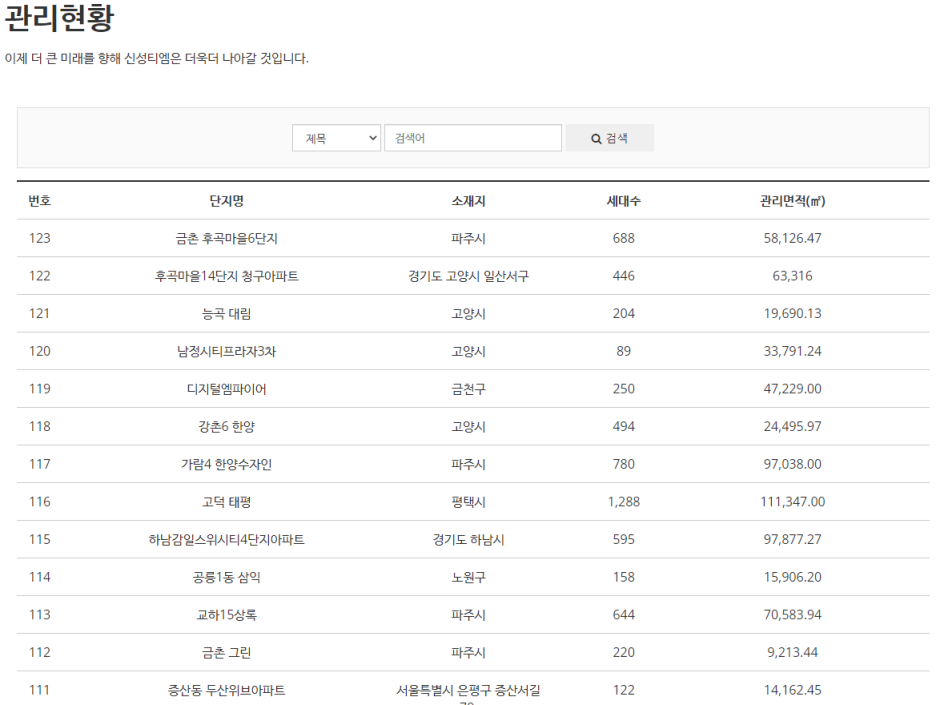Click the 번호 column header
The image size is (936, 705).
pyautogui.click(x=39, y=201)
